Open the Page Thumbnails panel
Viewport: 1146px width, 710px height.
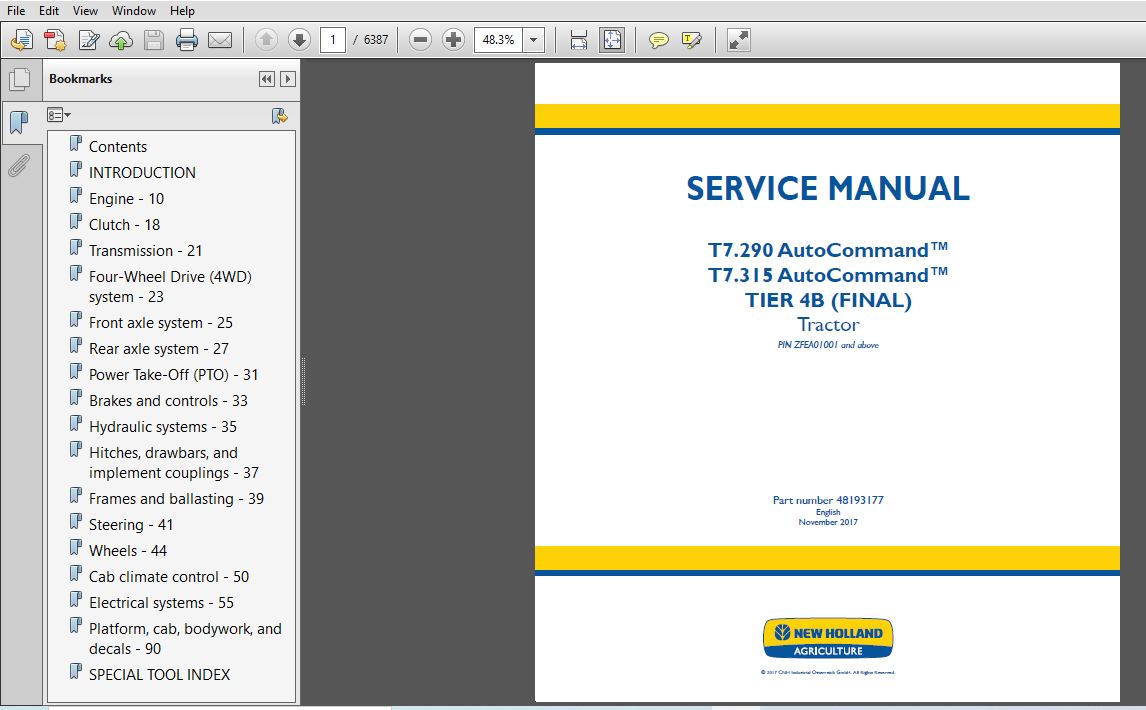pyautogui.click(x=20, y=80)
